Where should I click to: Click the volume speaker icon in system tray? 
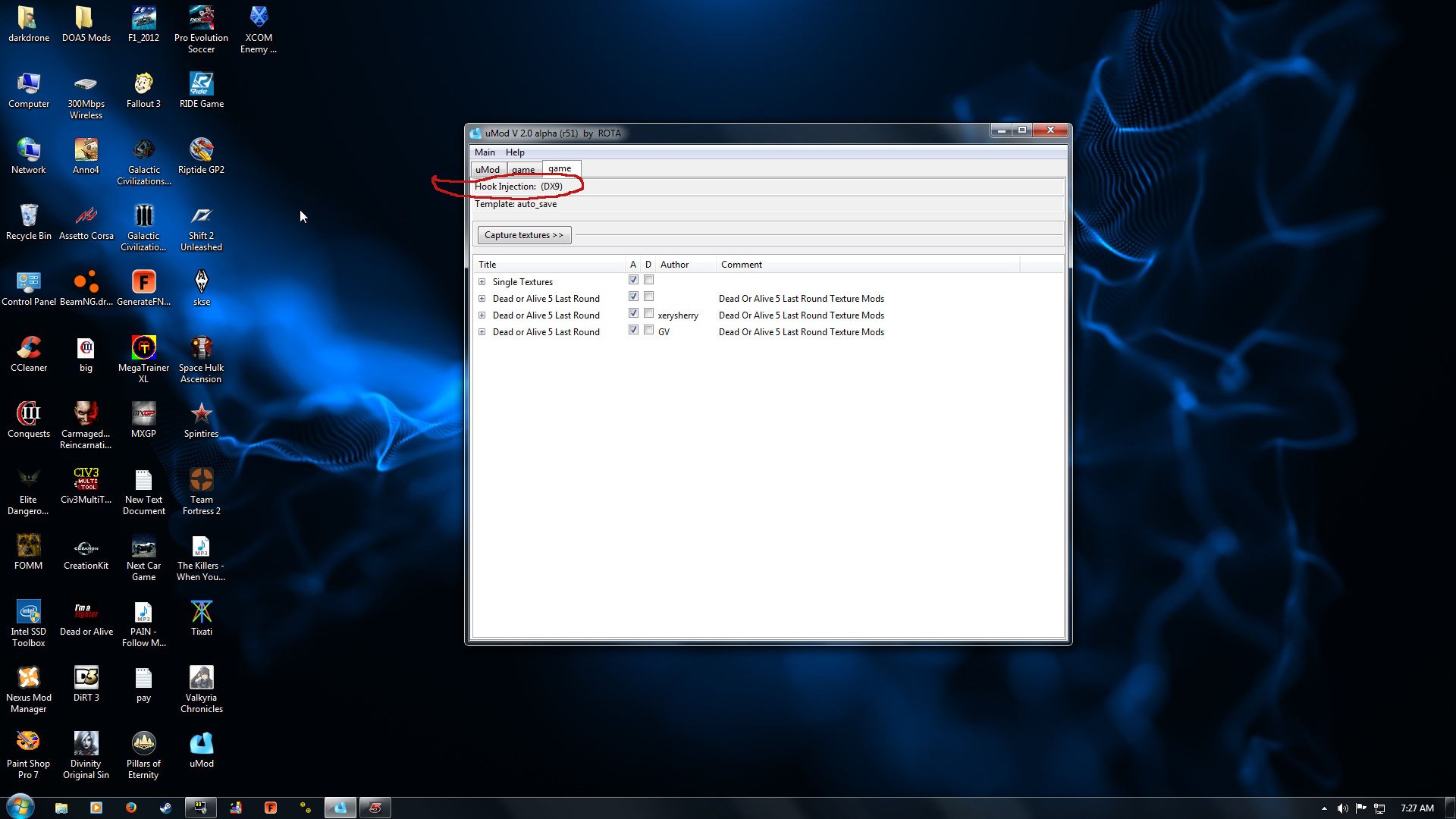pyautogui.click(x=1342, y=808)
